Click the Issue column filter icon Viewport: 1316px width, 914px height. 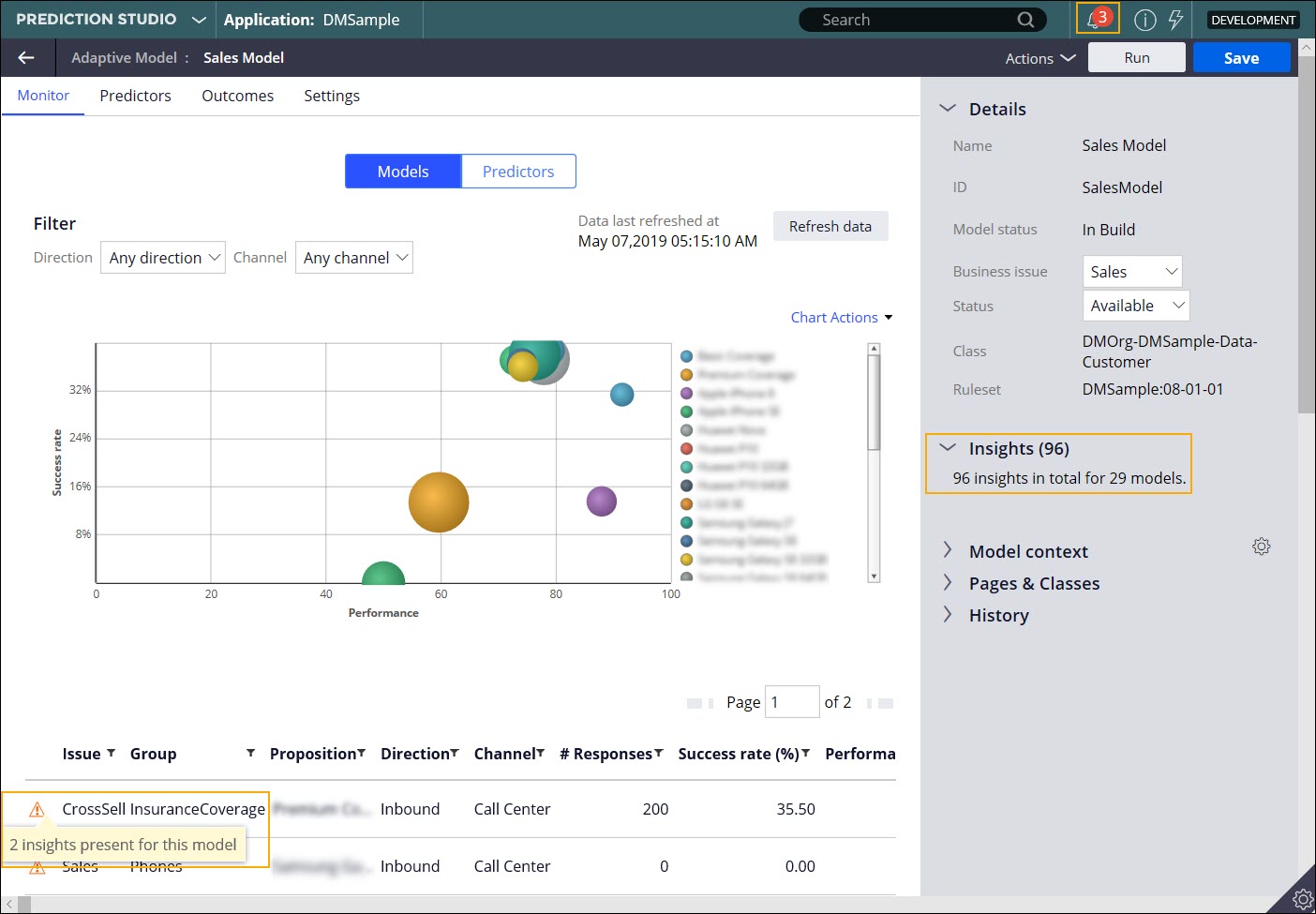coord(111,753)
